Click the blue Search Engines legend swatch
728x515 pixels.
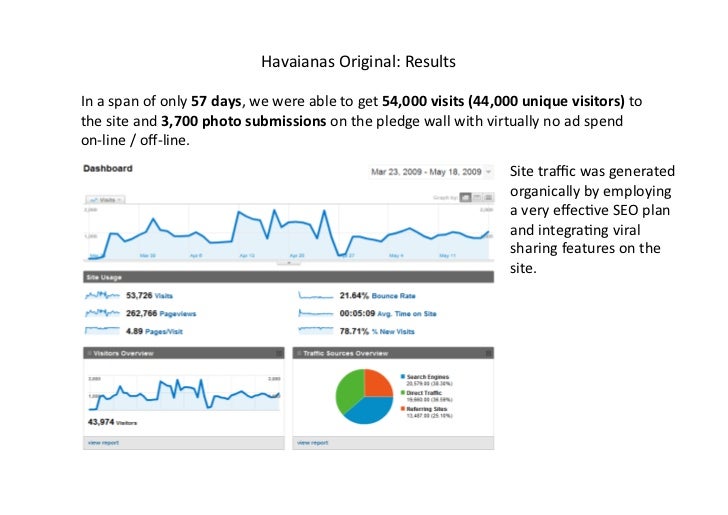click(x=403, y=377)
